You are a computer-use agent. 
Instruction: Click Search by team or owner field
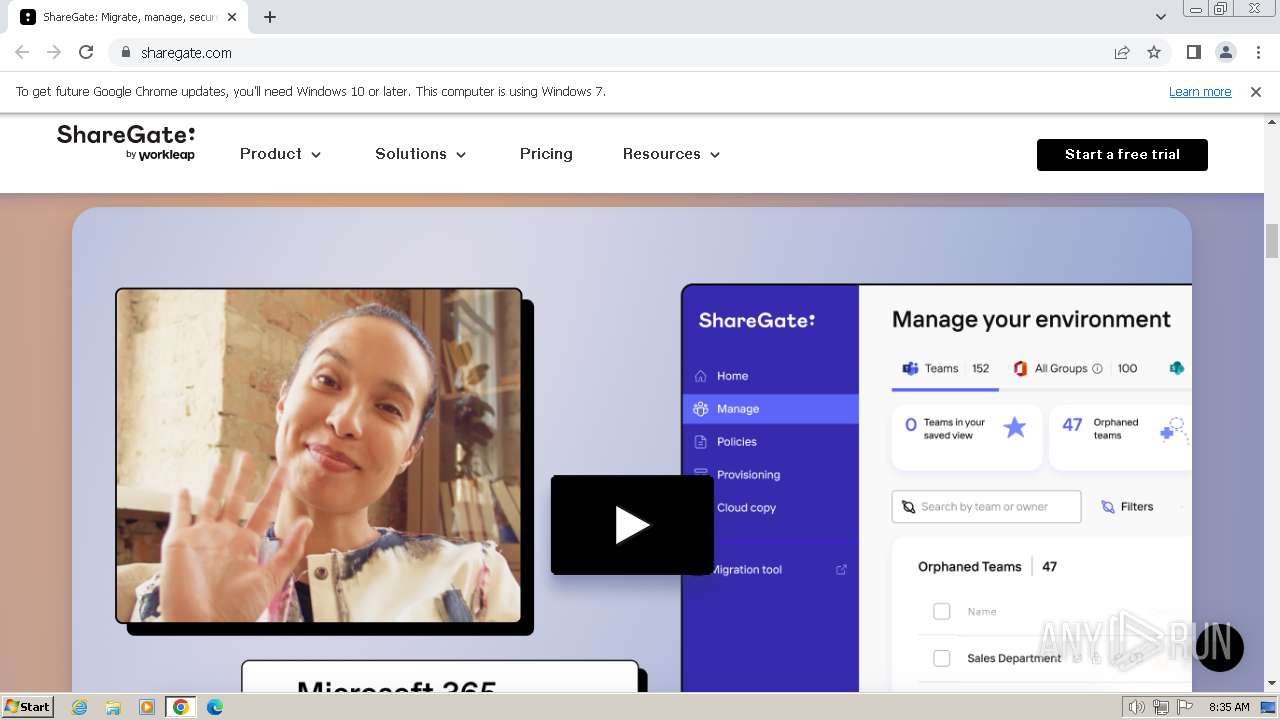point(986,507)
